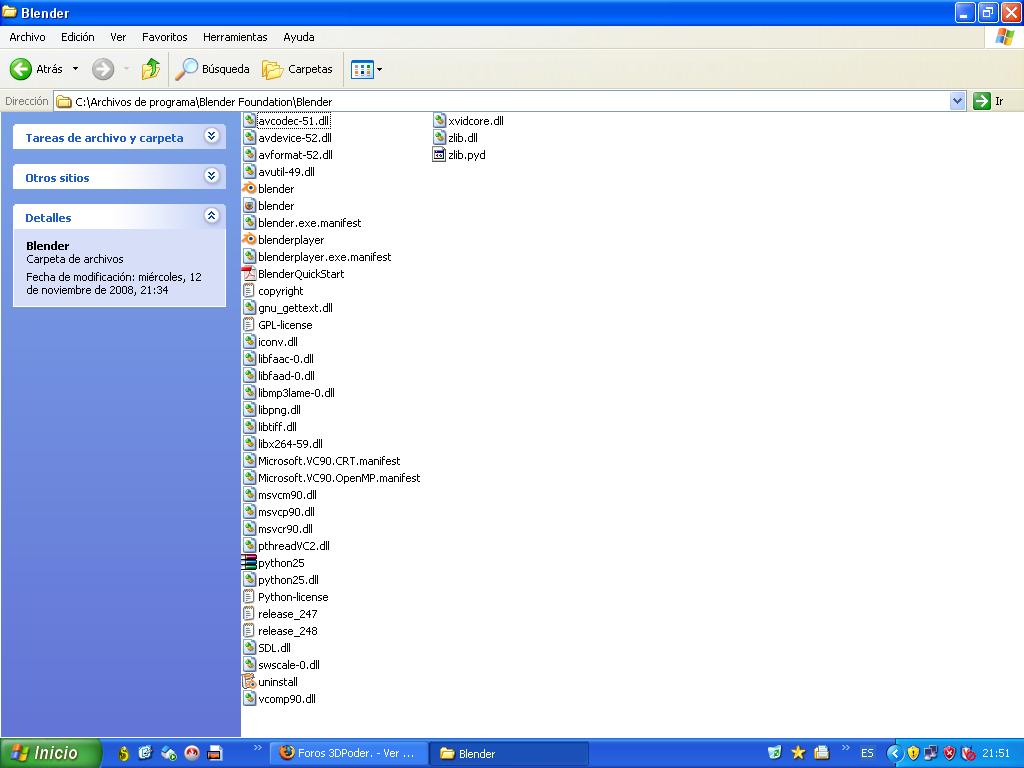The width and height of the screenshot is (1024, 768).
Task: Select the SDL.dll file icon
Action: [249, 647]
